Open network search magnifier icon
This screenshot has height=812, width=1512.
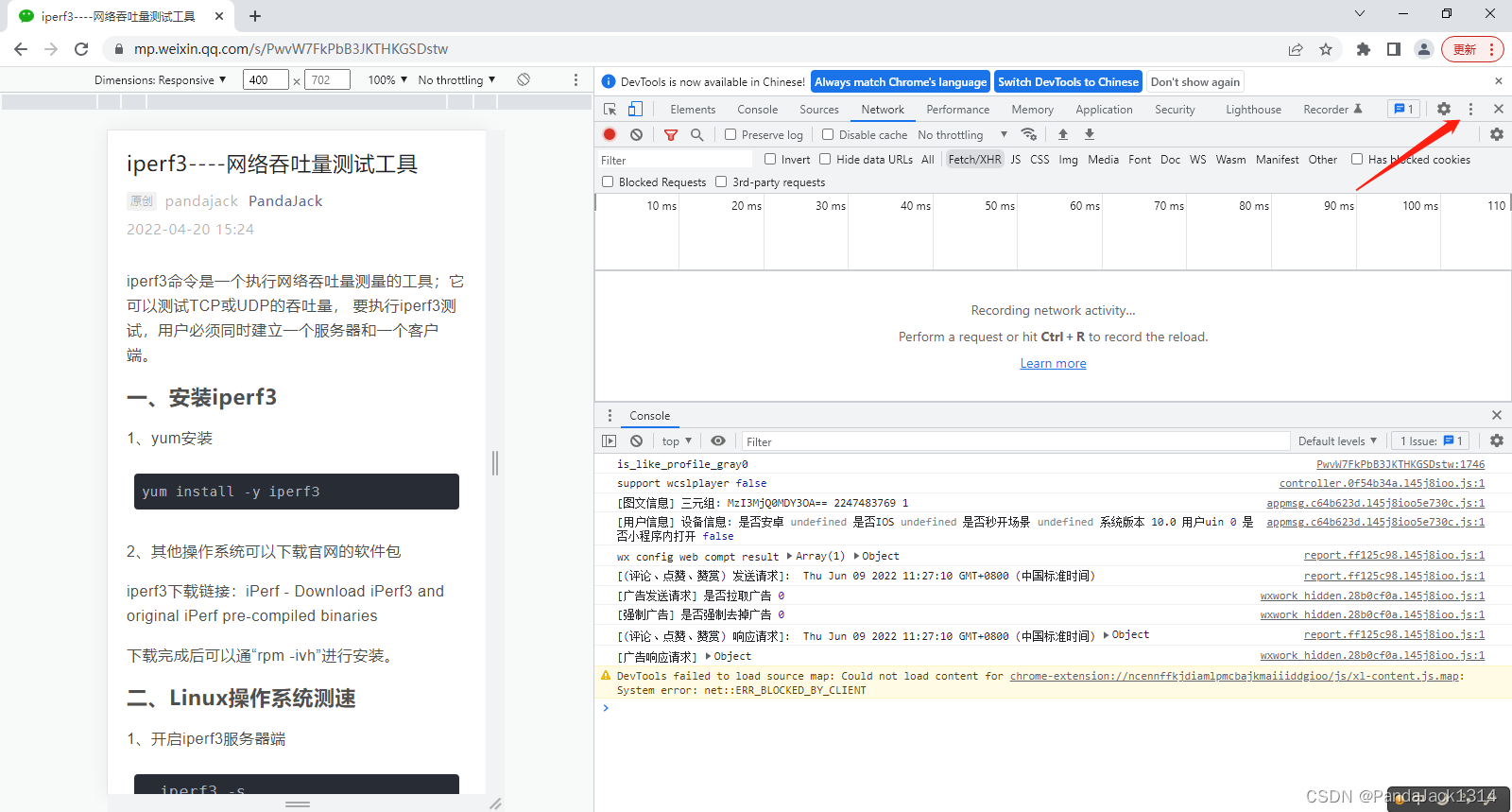[x=697, y=135]
